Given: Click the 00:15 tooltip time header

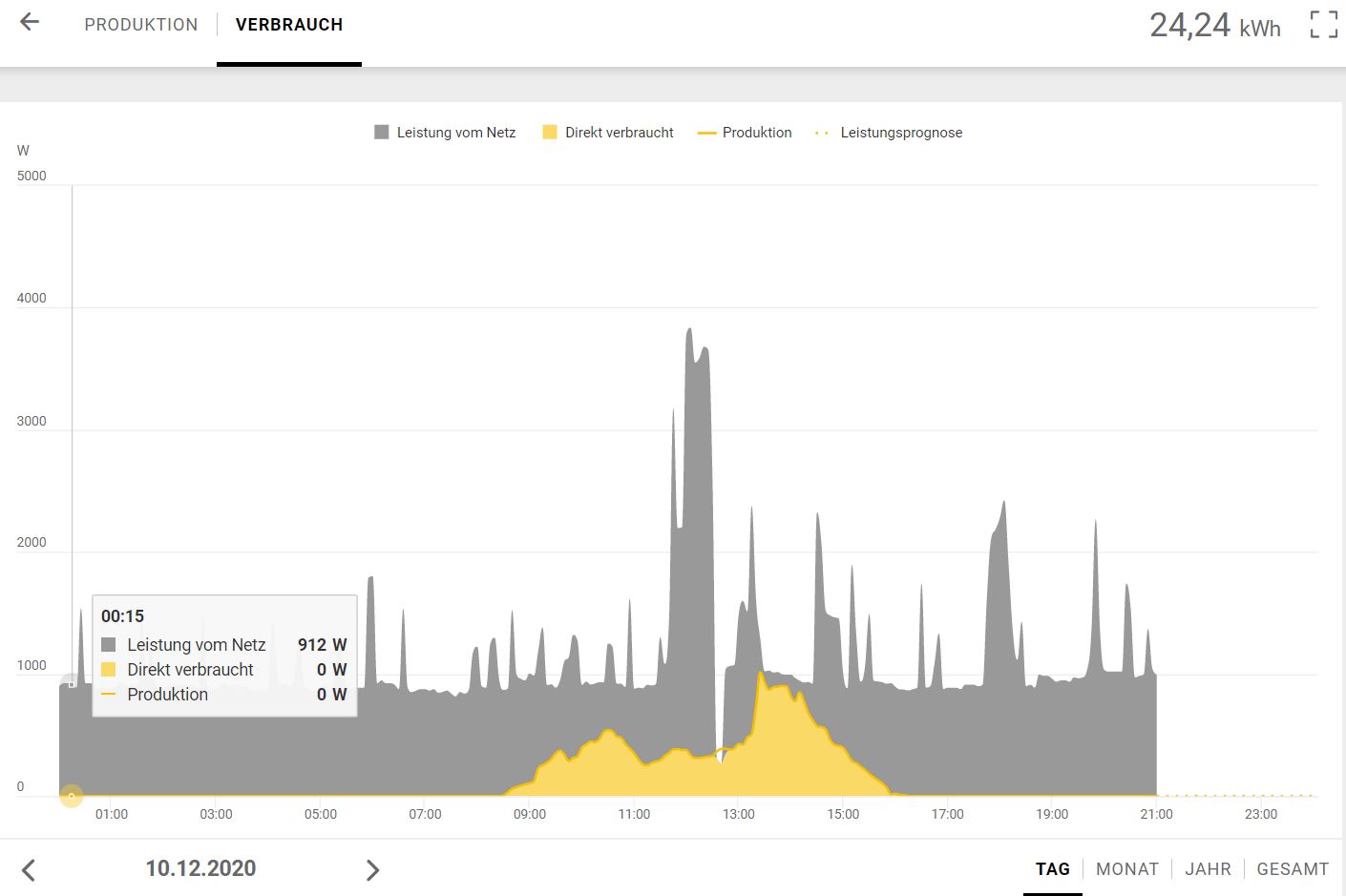Looking at the screenshot, I should [x=122, y=616].
